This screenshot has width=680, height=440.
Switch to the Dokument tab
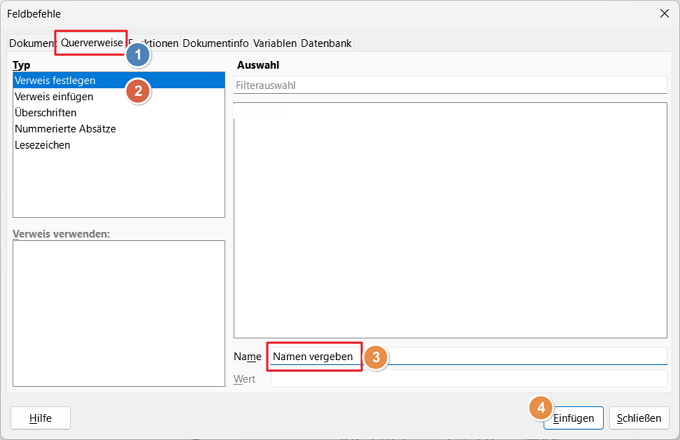31,43
